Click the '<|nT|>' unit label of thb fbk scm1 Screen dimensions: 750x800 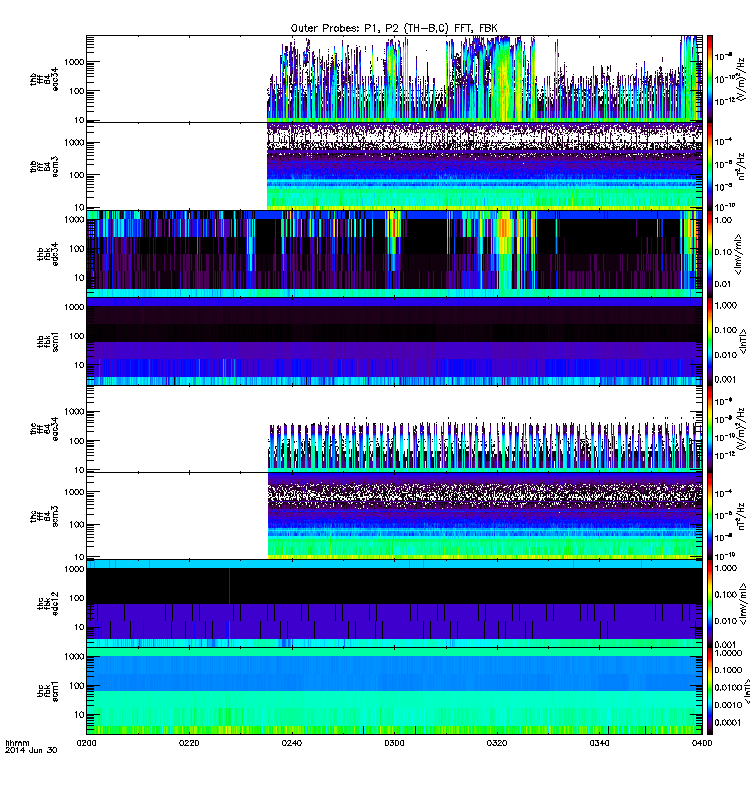click(x=742, y=341)
